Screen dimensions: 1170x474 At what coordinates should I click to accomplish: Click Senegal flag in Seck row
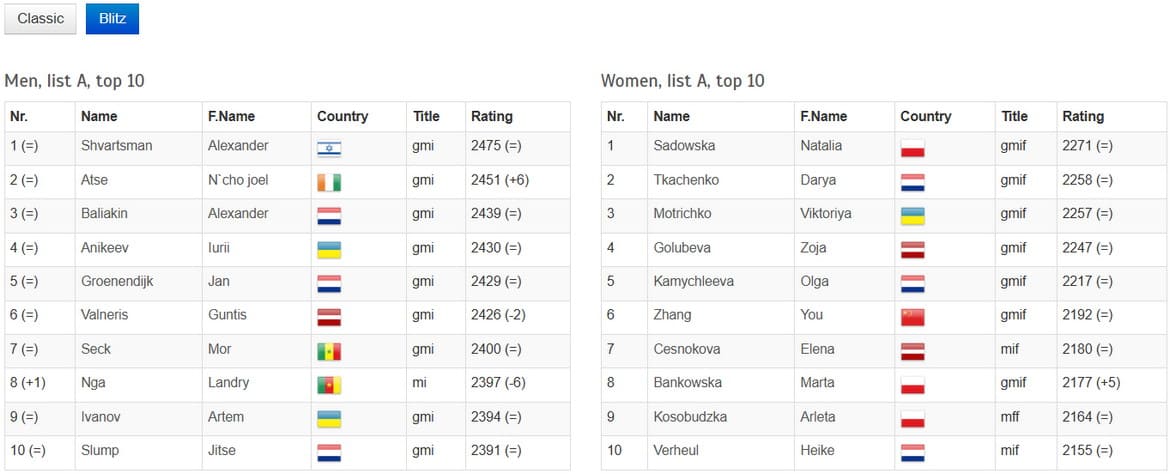click(x=329, y=351)
